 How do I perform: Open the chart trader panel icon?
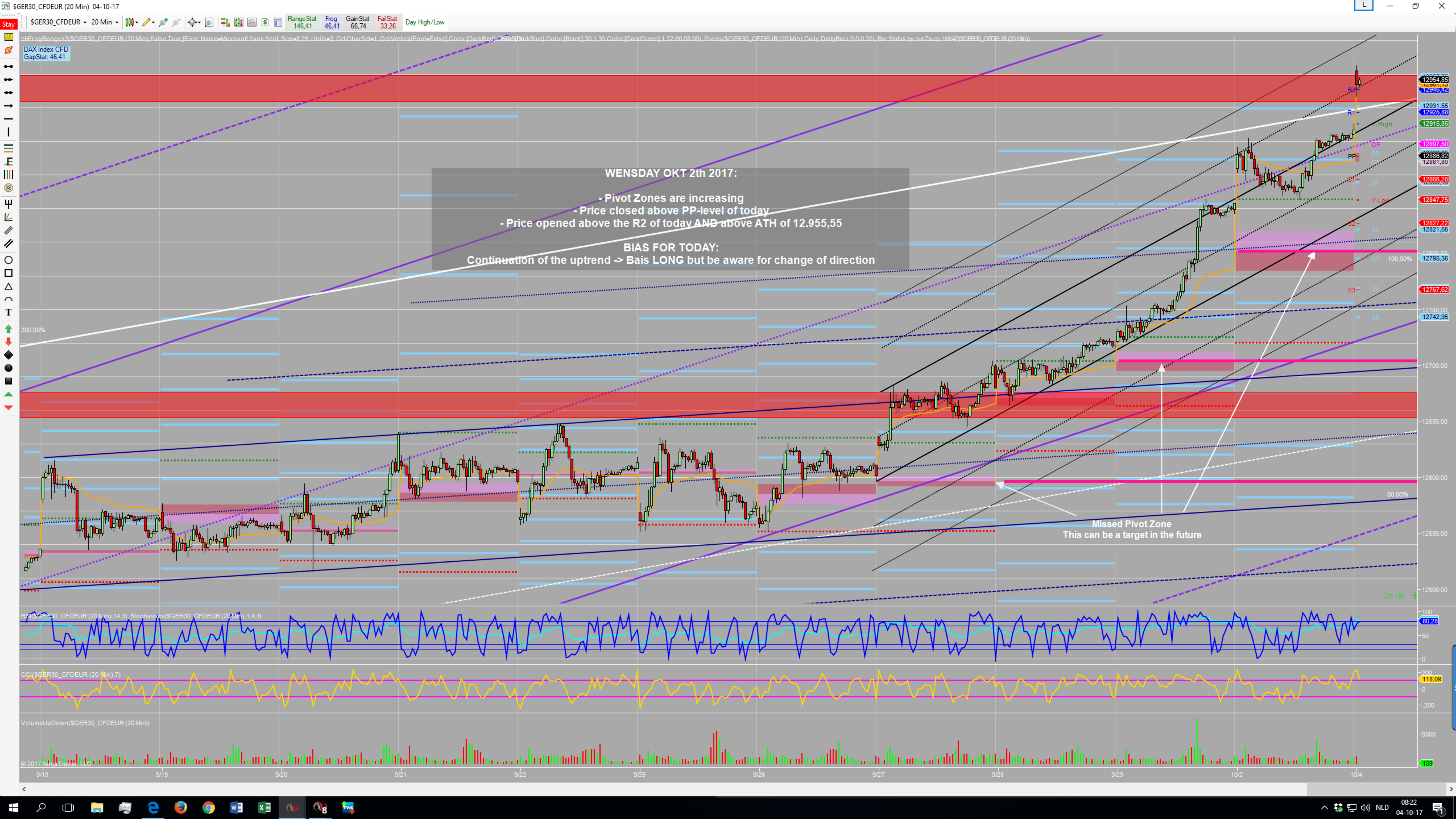[225, 22]
